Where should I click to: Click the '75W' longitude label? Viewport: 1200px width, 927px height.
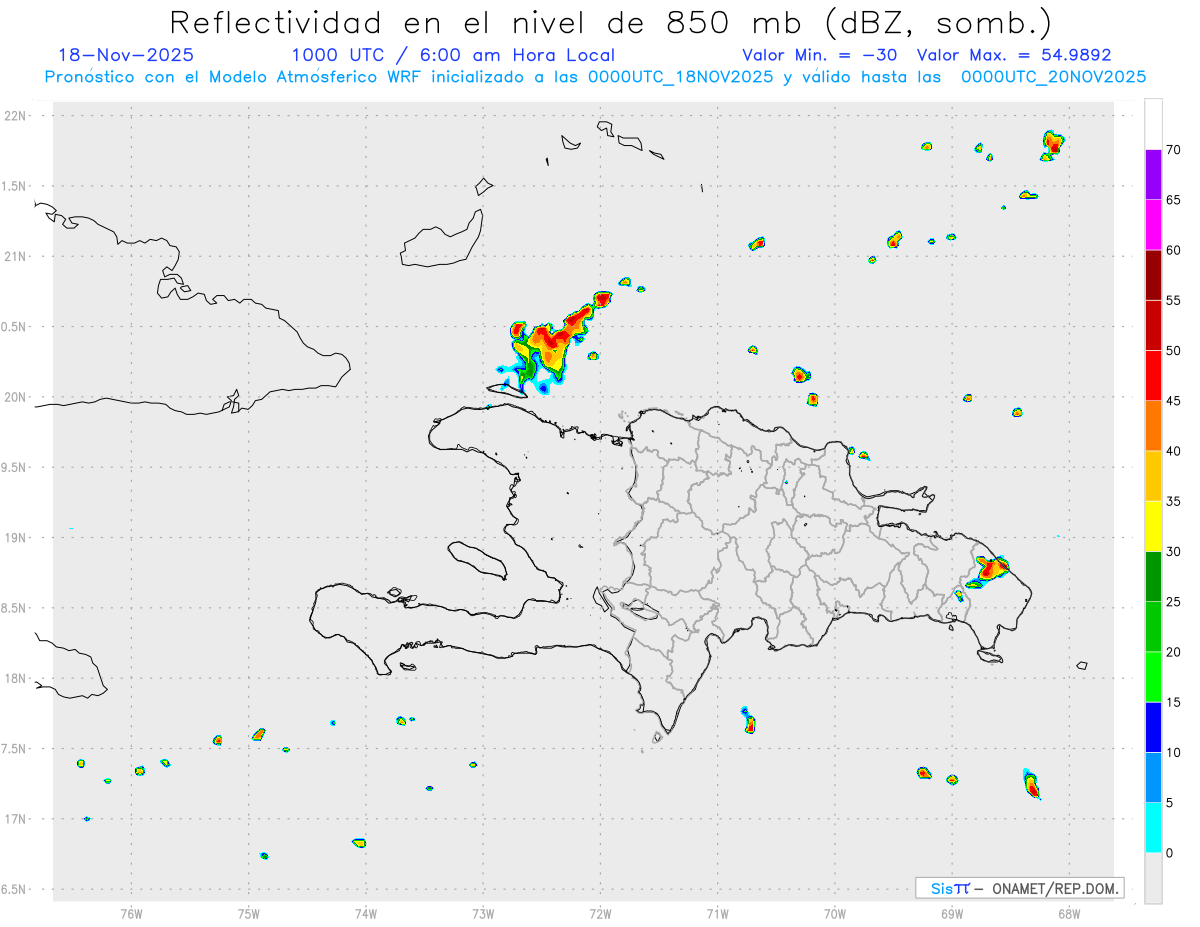click(x=249, y=914)
